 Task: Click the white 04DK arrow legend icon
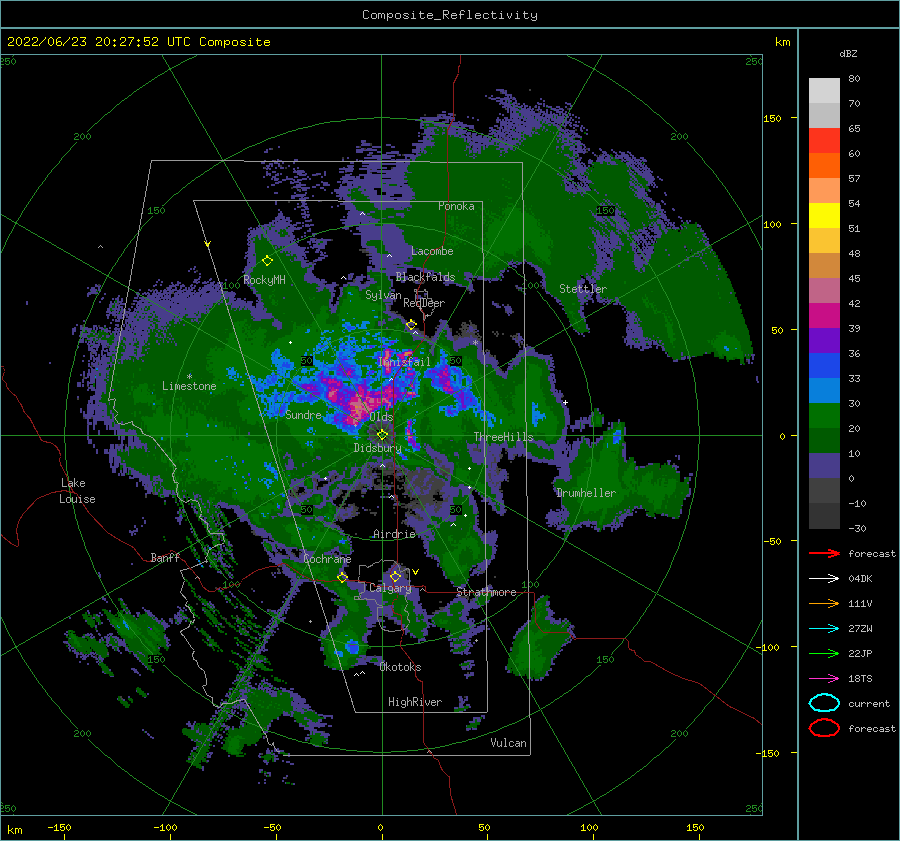click(x=824, y=578)
